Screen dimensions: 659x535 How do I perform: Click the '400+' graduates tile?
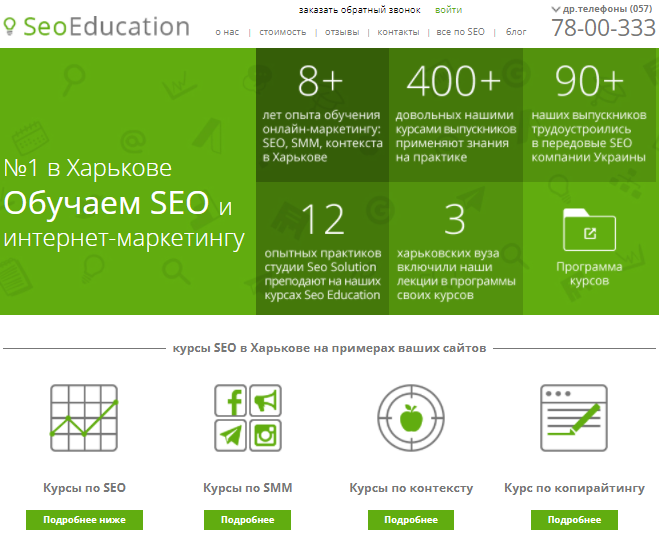(456, 115)
